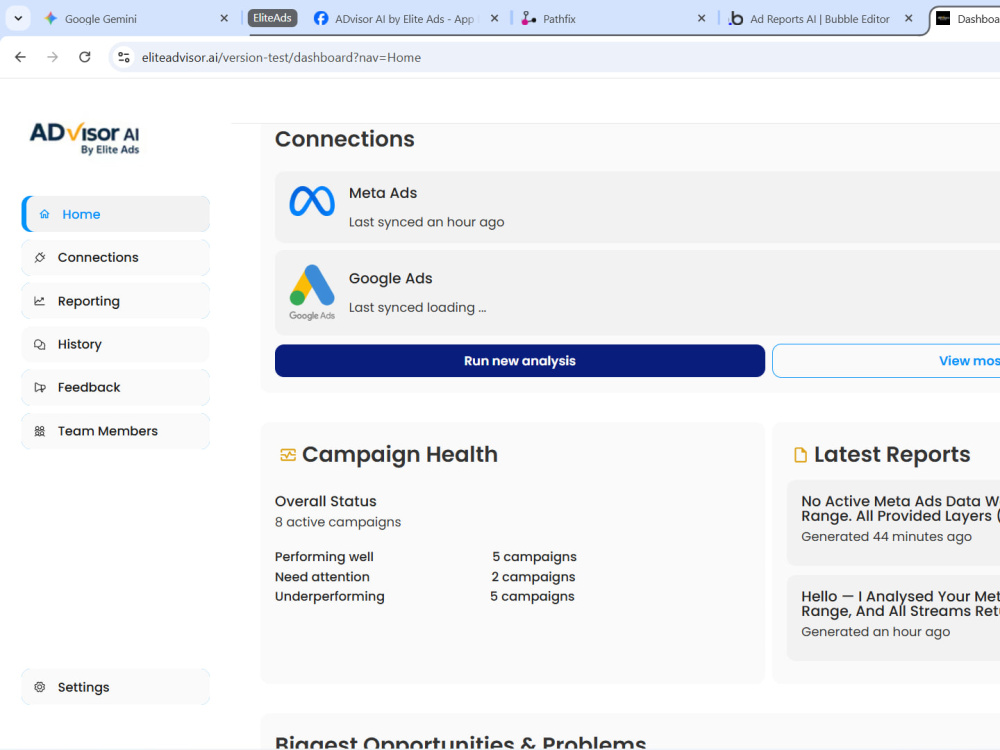The width and height of the screenshot is (1000, 750).
Task: Go to the Reporting section
Action: click(x=116, y=301)
